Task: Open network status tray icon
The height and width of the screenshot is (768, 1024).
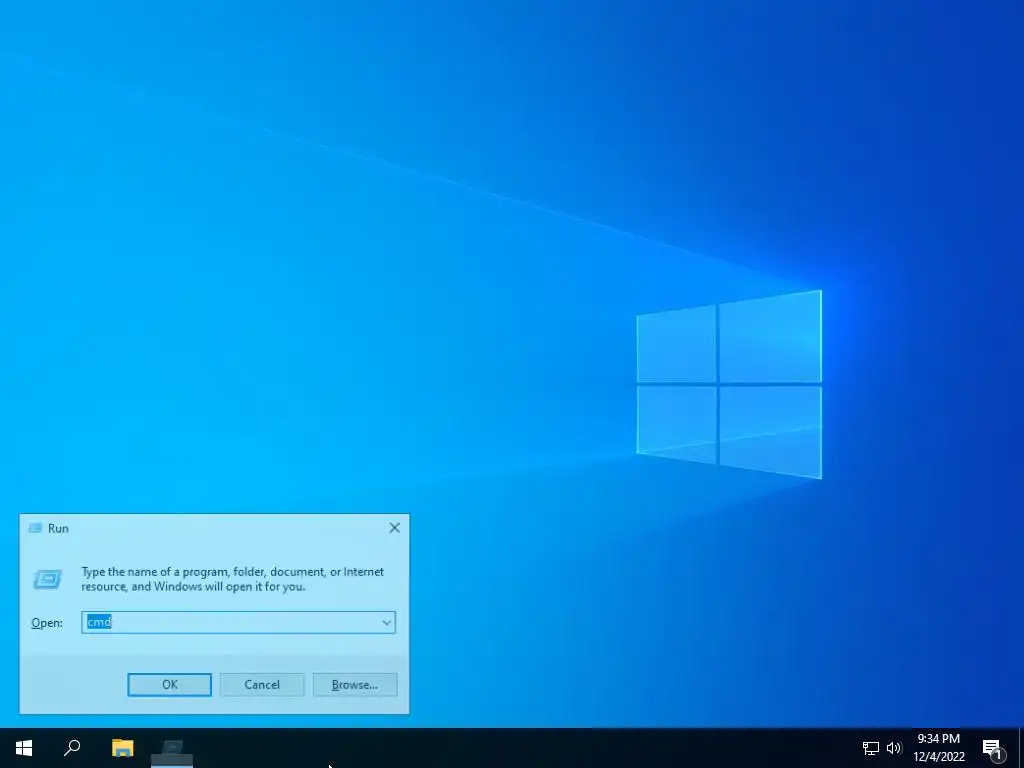Action: [871, 748]
